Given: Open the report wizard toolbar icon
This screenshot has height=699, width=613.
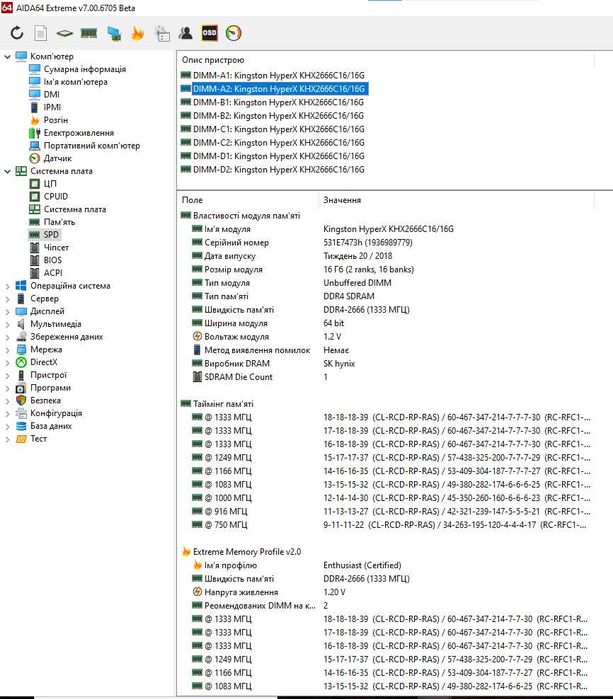Looking at the screenshot, I should [162, 33].
